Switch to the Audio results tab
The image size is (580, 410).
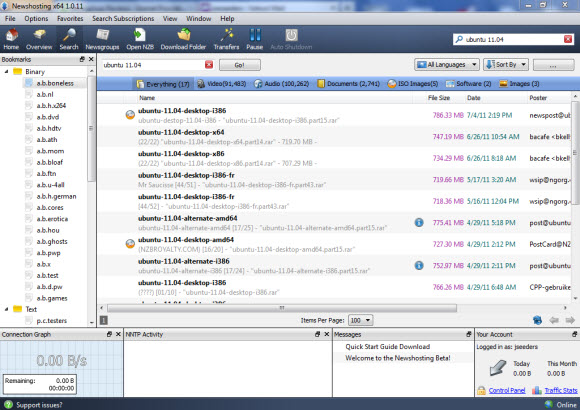[x=281, y=84]
